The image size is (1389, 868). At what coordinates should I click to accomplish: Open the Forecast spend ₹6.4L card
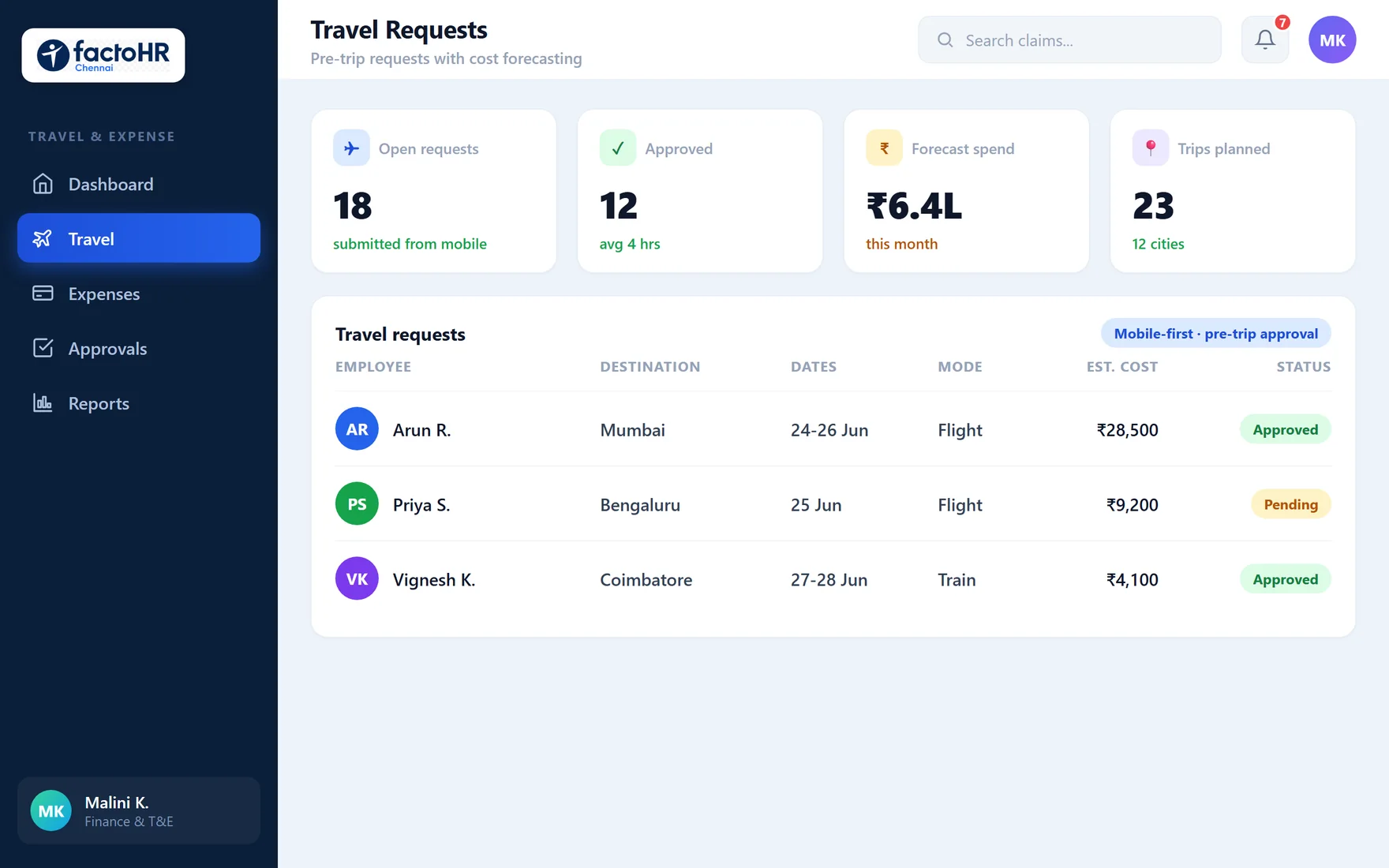pyautogui.click(x=967, y=191)
